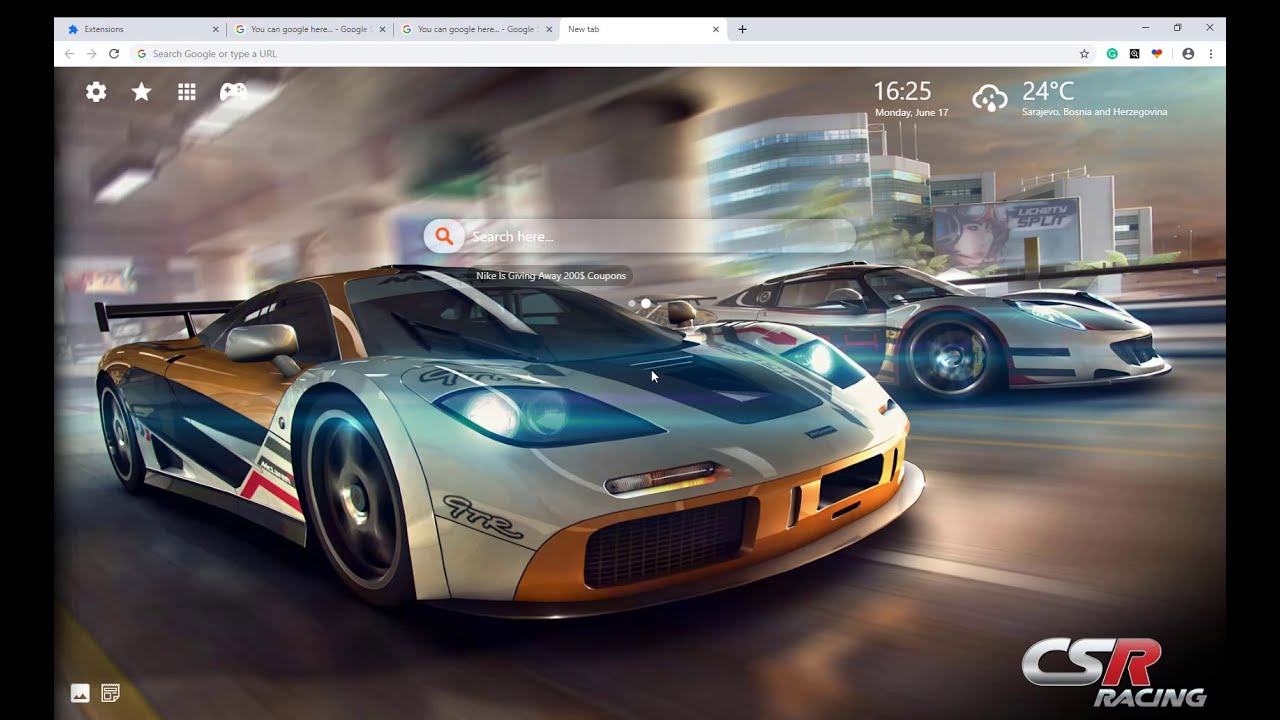The image size is (1280, 720).
Task: Restore down the Chrome window
Action: pyautogui.click(x=1177, y=28)
